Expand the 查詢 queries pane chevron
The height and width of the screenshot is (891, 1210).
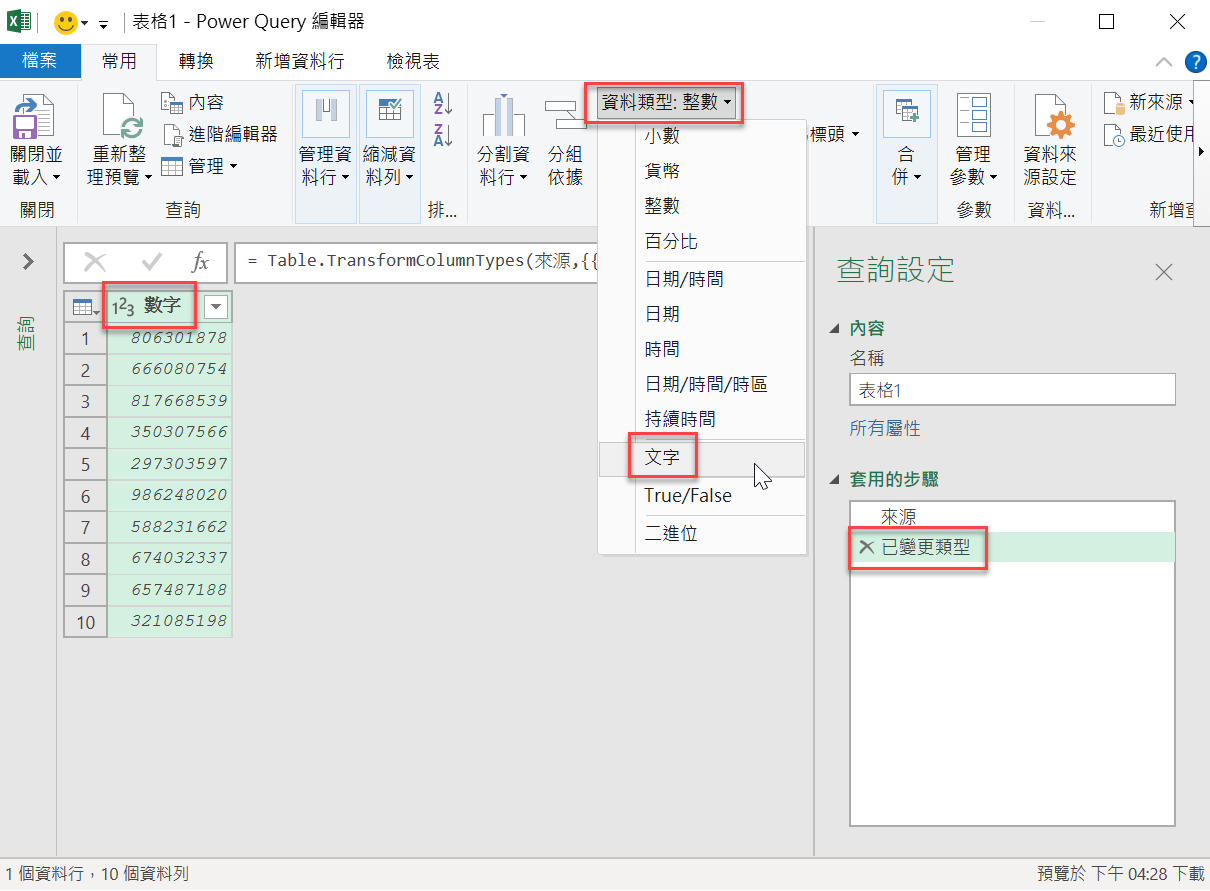pos(28,262)
